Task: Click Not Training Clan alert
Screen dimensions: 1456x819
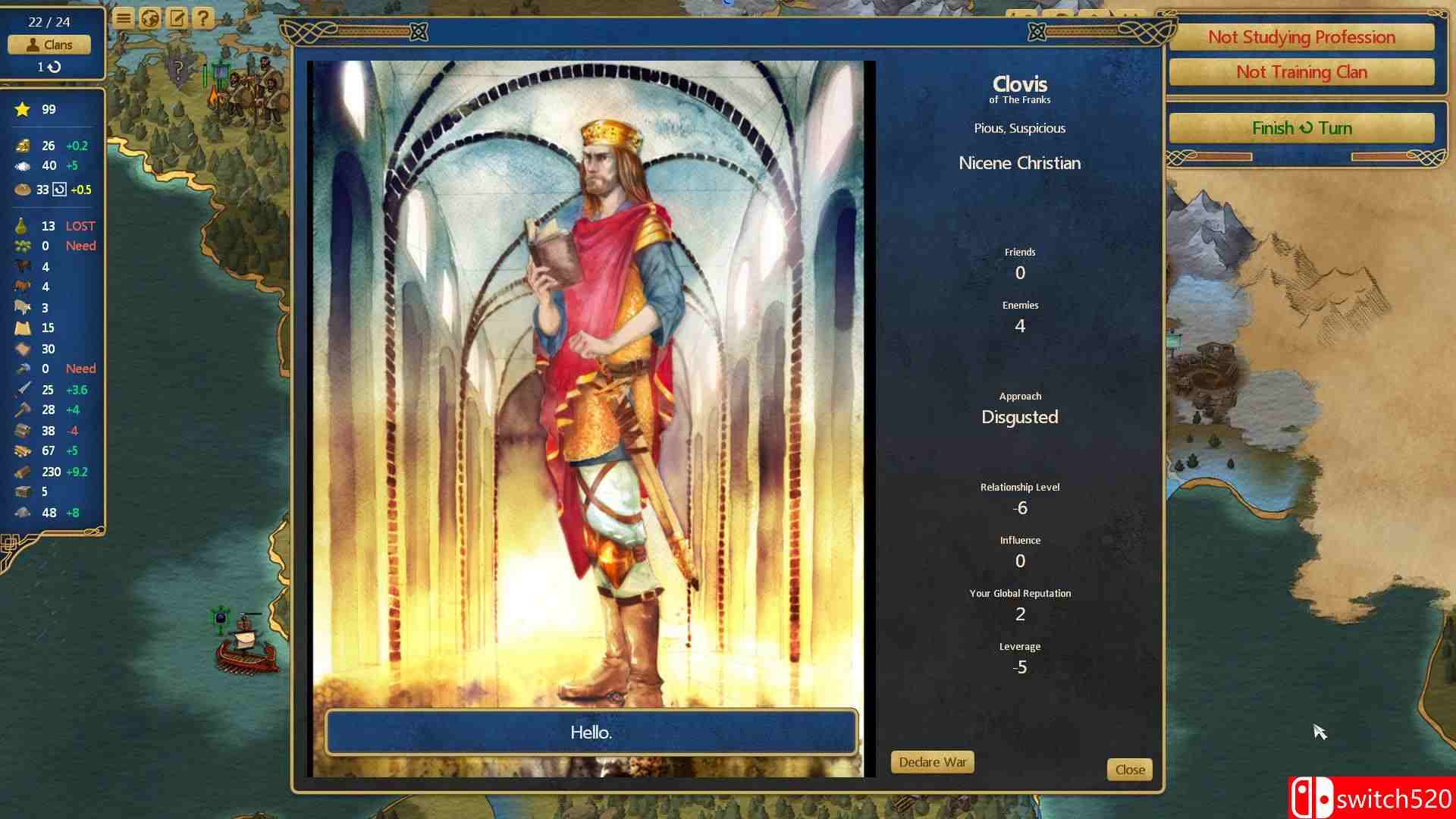Action: (x=1301, y=72)
